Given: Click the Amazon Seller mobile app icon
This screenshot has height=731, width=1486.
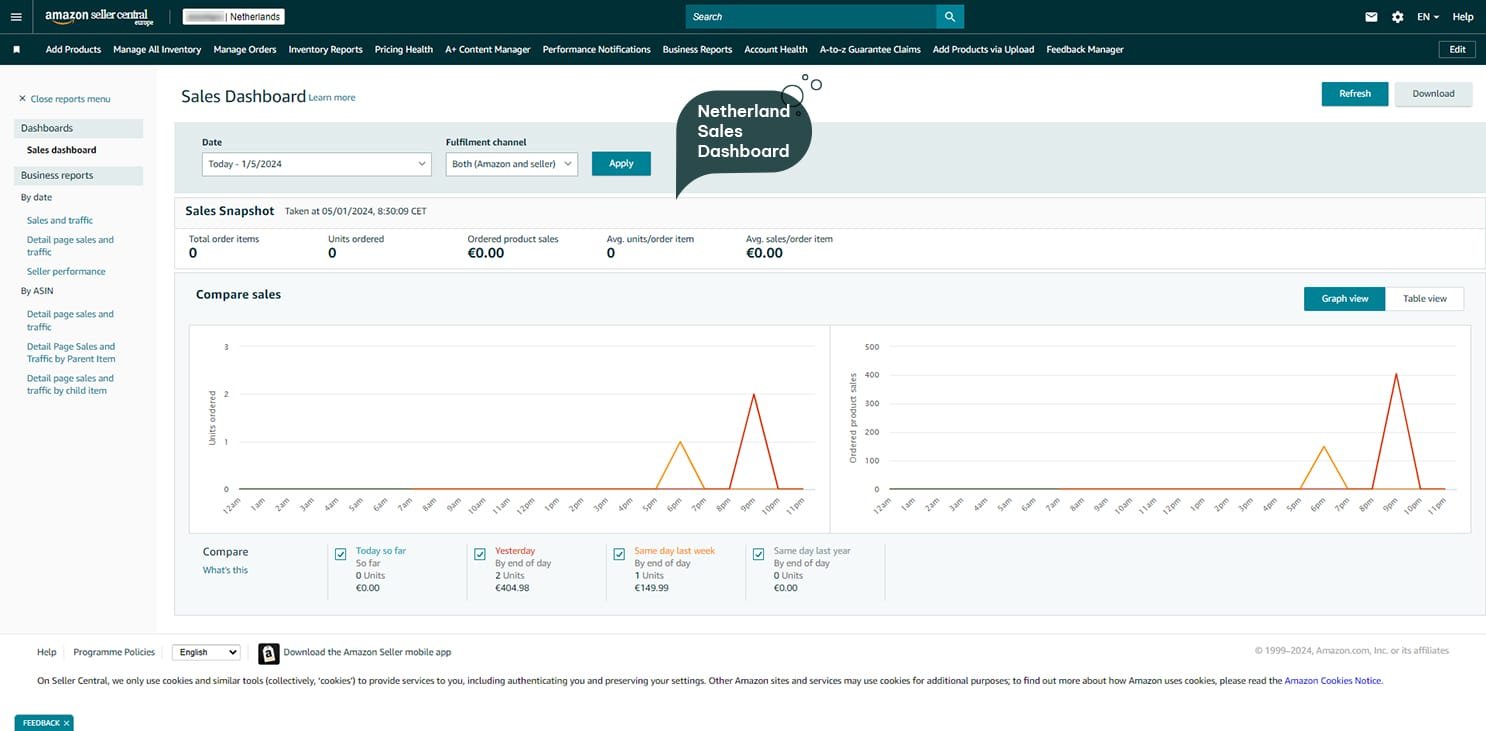Looking at the screenshot, I should tap(269, 653).
